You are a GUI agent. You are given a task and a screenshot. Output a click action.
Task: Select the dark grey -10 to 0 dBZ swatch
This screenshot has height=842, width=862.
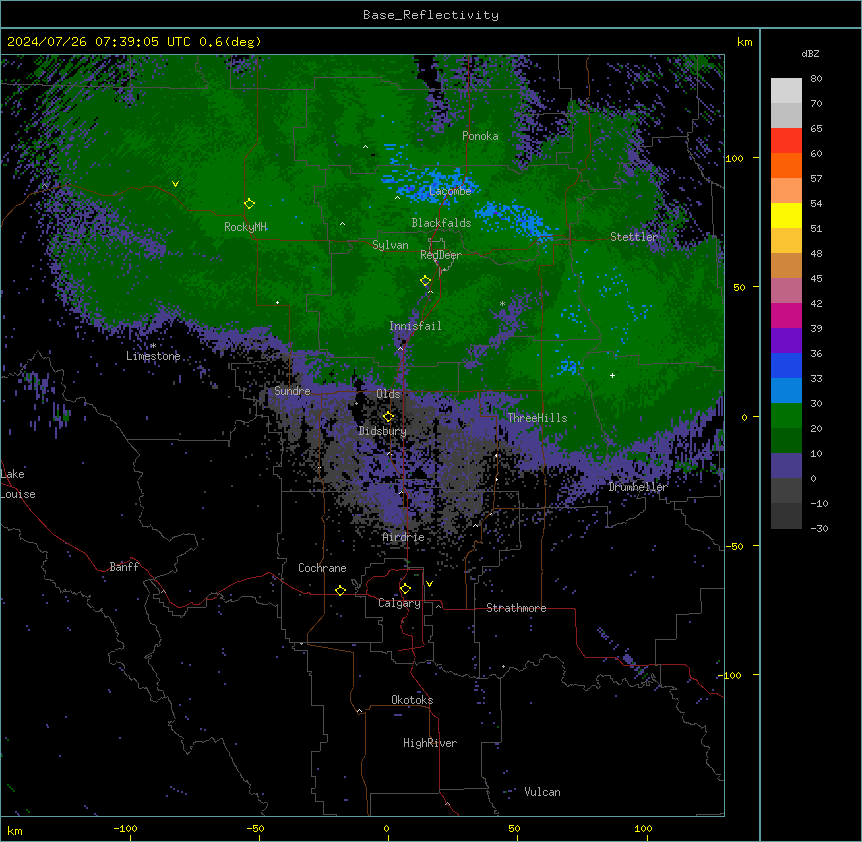pyautogui.click(x=786, y=491)
